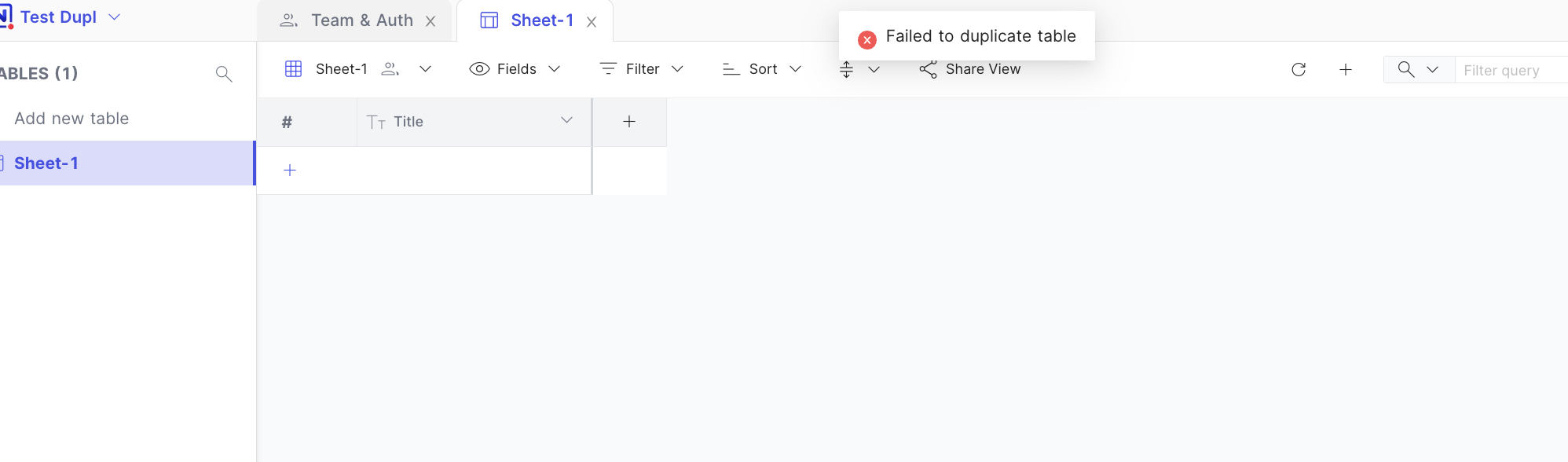Click the reload table data icon

pyautogui.click(x=1299, y=69)
